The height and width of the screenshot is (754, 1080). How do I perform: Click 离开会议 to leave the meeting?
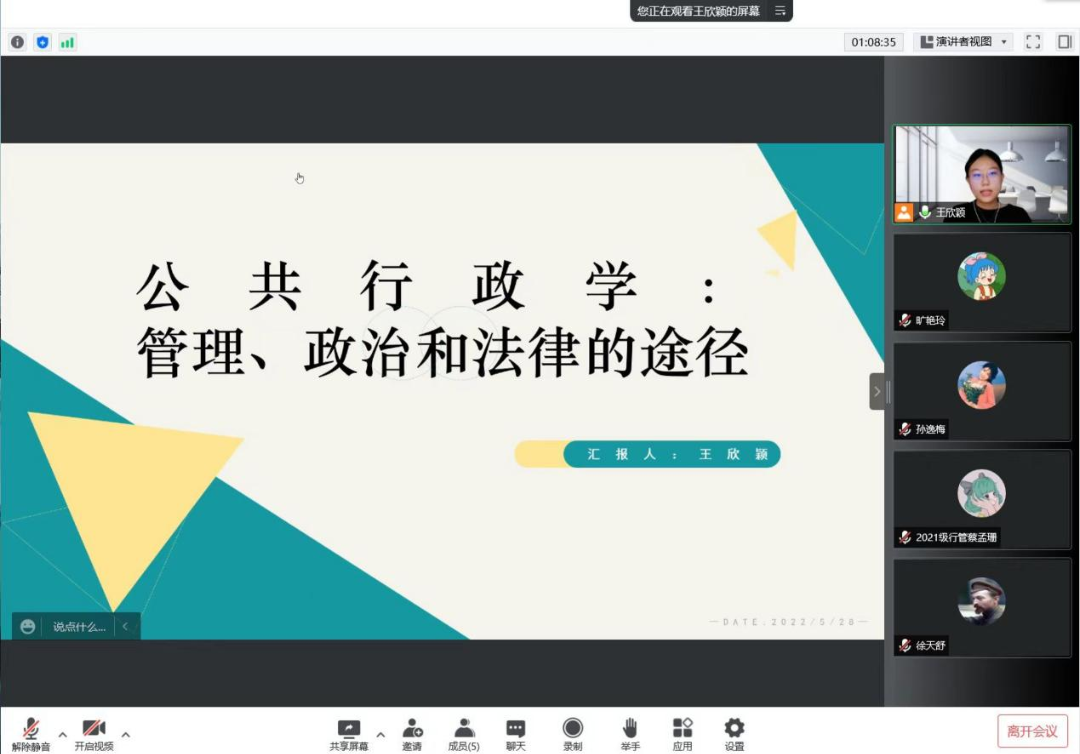(1033, 730)
